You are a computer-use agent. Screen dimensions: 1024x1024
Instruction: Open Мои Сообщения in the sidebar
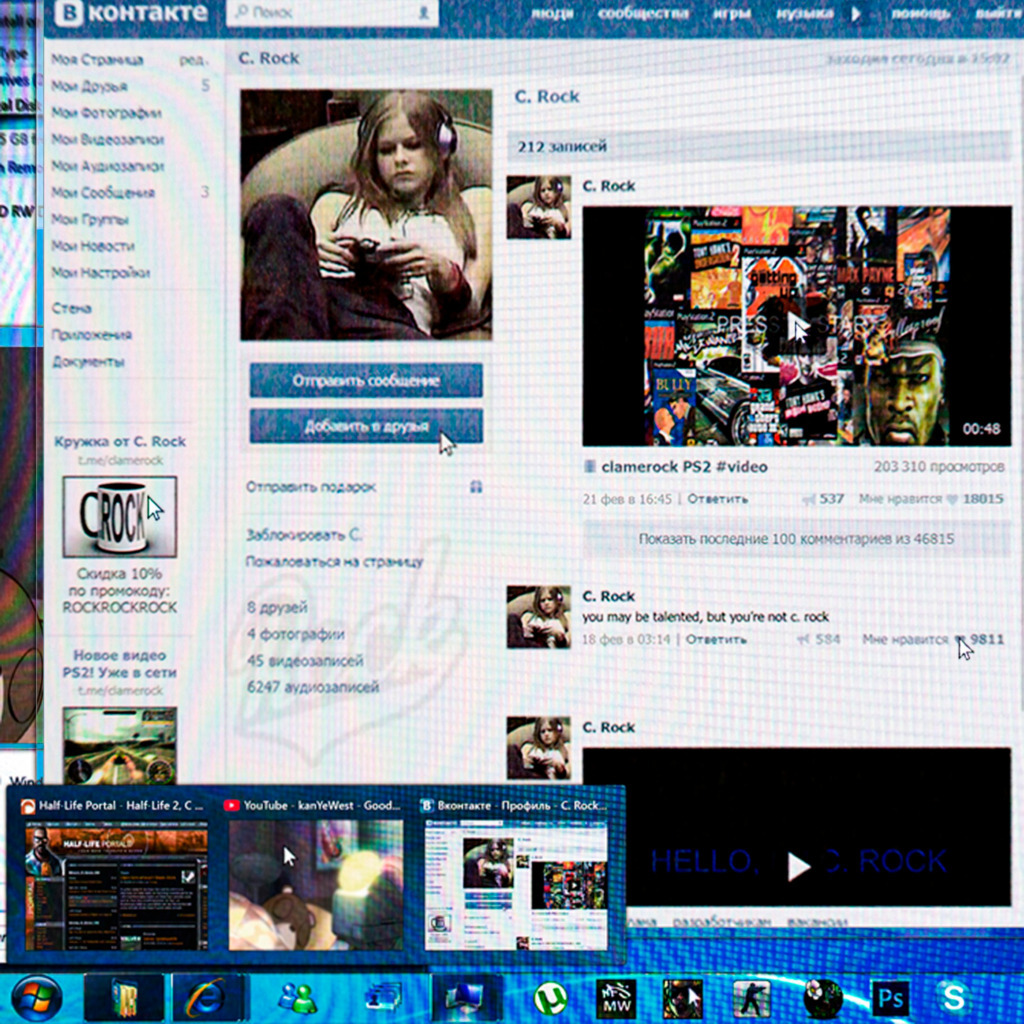point(103,193)
